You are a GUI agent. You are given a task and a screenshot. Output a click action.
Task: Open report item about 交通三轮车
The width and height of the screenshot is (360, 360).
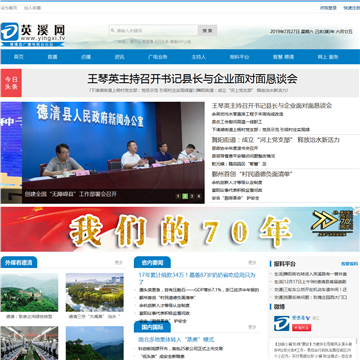[x=310, y=289]
